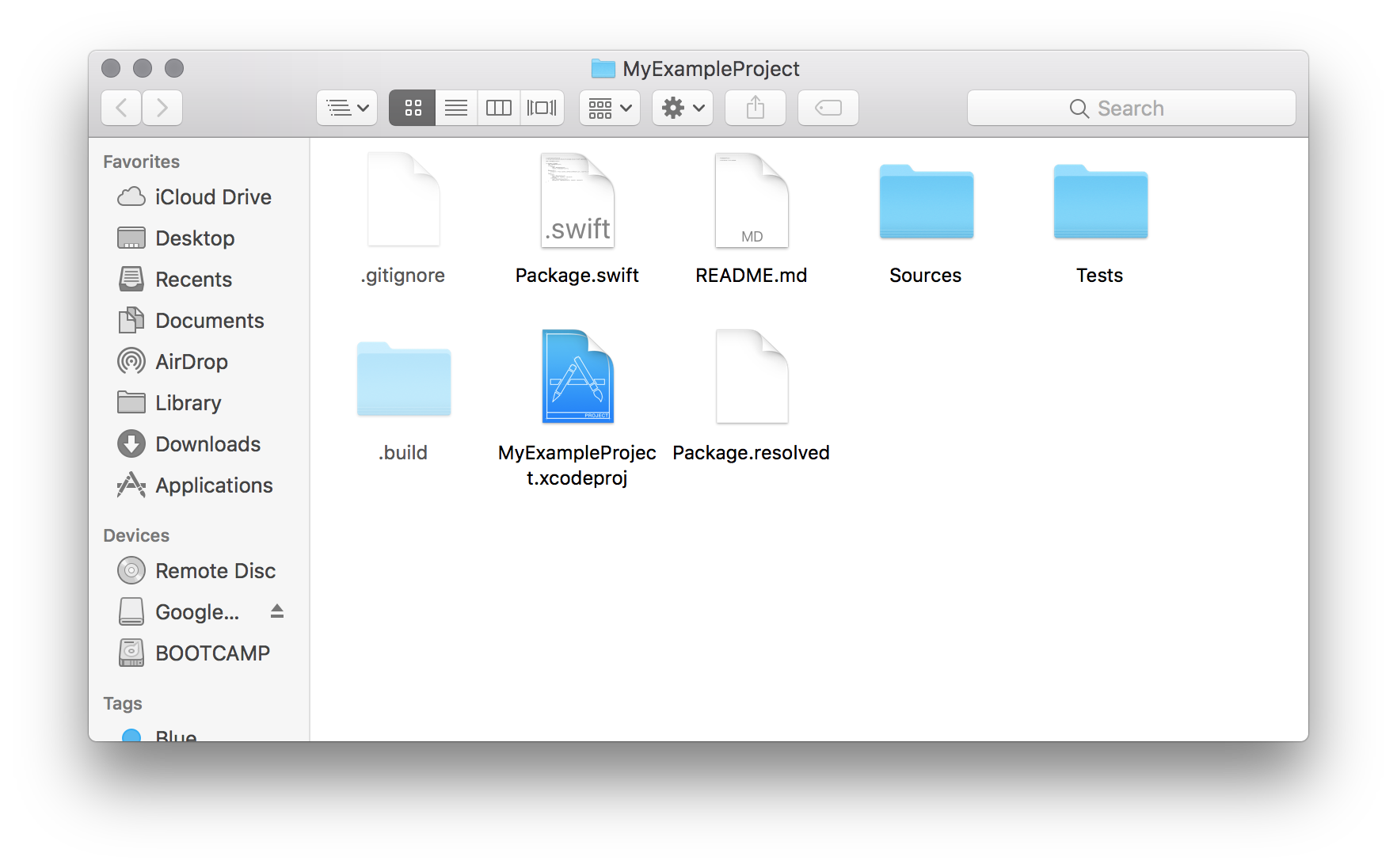Click the .gitignore file name label
This screenshot has width=1397, height=868.
click(403, 275)
